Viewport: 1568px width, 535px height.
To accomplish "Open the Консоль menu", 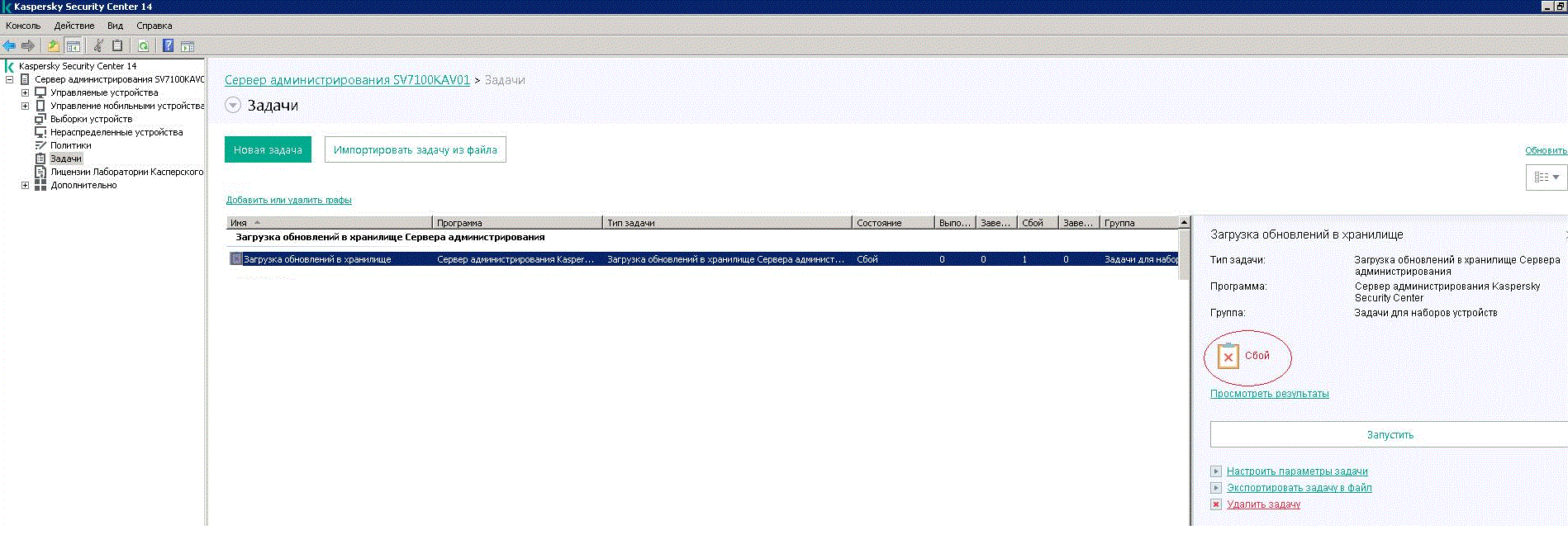I will pos(23,26).
